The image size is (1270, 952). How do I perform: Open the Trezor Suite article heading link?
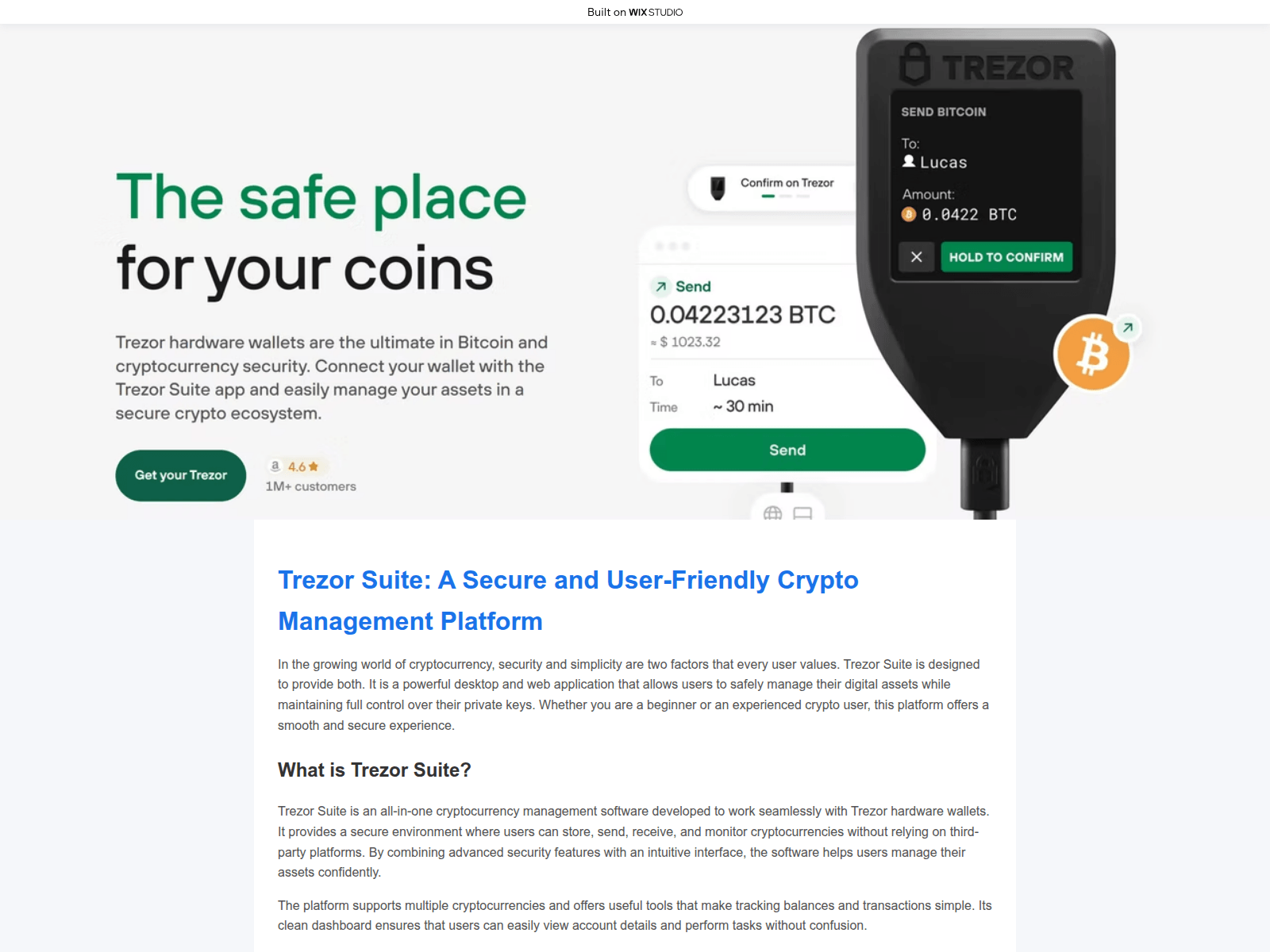click(568, 601)
